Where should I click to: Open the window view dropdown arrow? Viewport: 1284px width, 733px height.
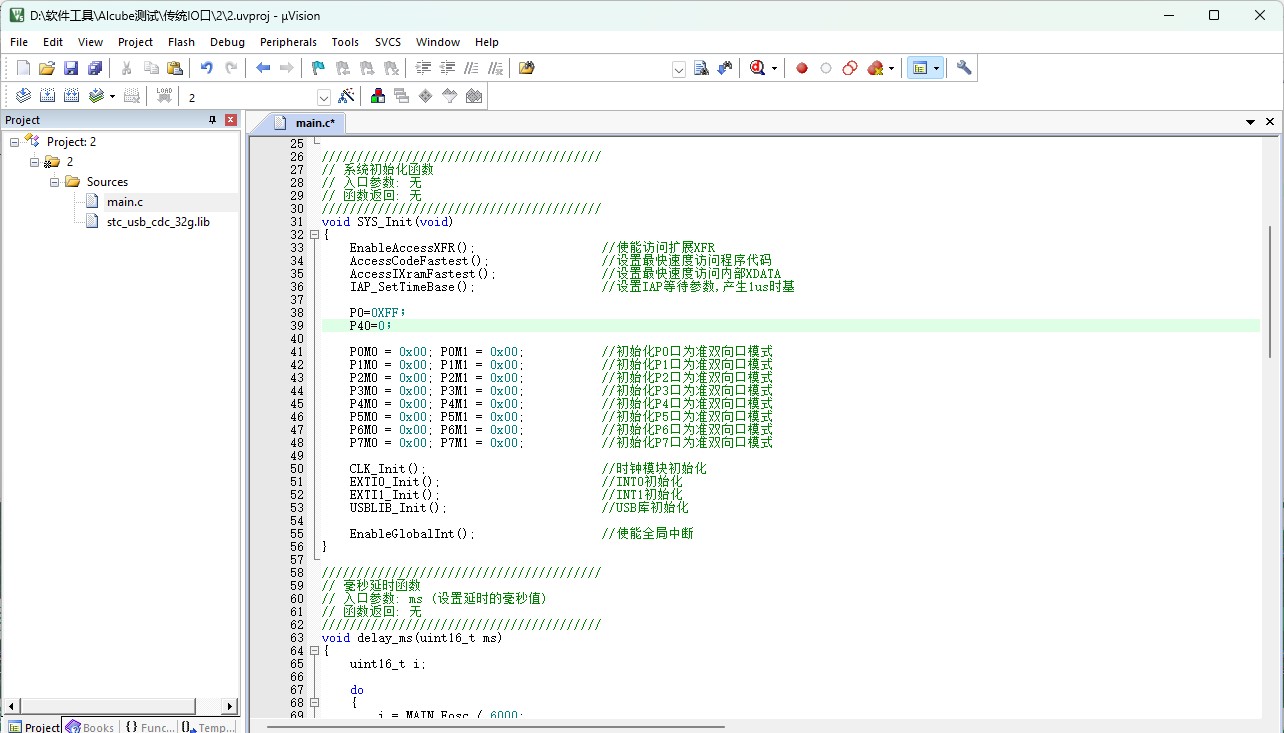coord(936,69)
